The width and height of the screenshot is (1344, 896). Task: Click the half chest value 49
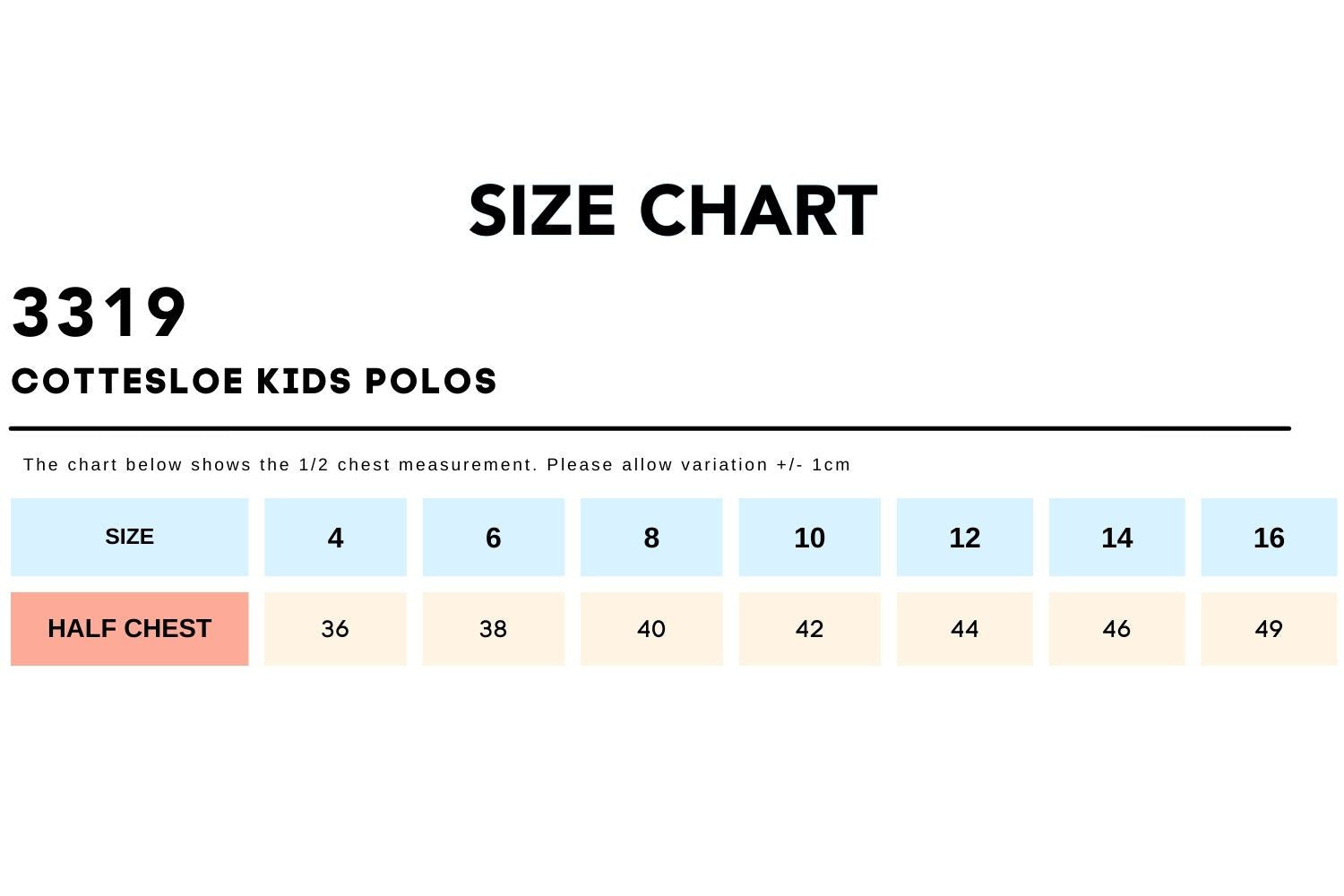(1269, 629)
